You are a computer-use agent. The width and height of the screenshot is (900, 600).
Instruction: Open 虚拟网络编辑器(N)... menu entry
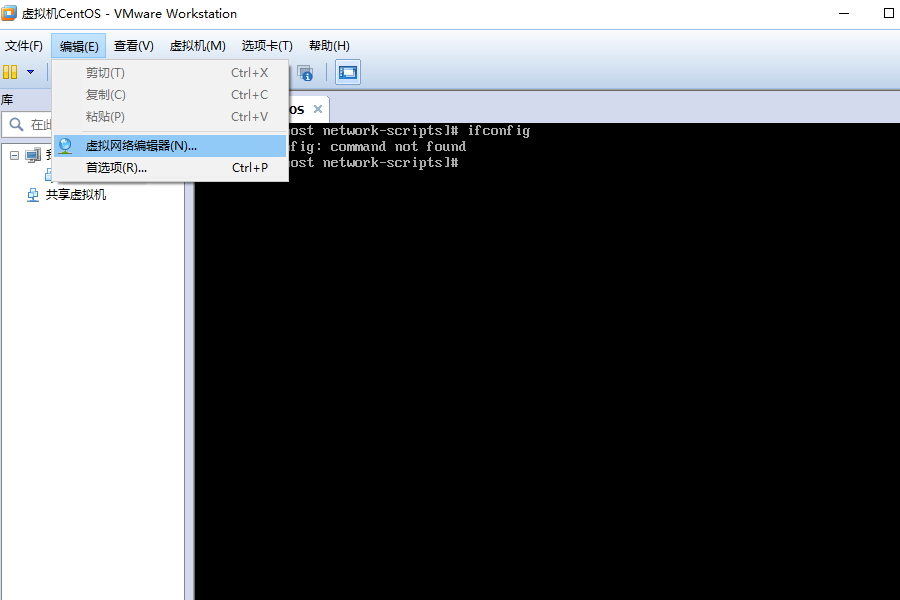click(141, 146)
